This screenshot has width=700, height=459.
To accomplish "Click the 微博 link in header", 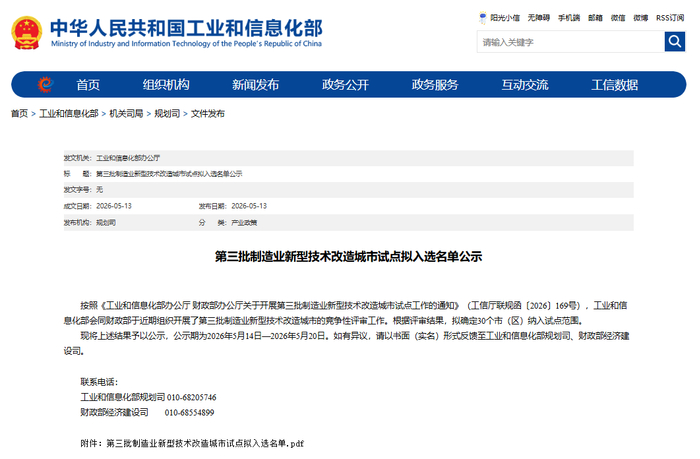I will click(641, 18).
